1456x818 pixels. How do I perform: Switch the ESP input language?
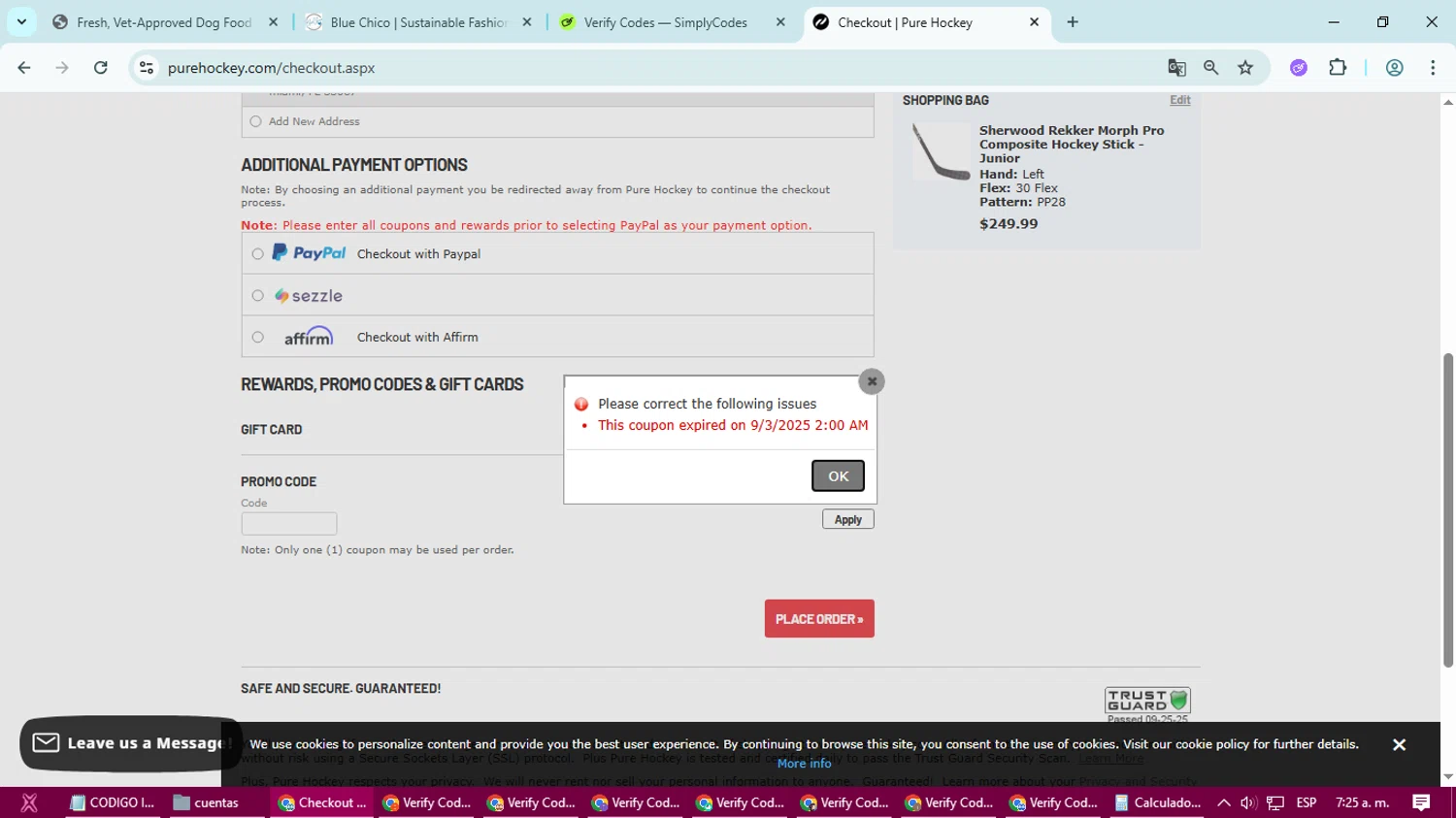(x=1307, y=802)
